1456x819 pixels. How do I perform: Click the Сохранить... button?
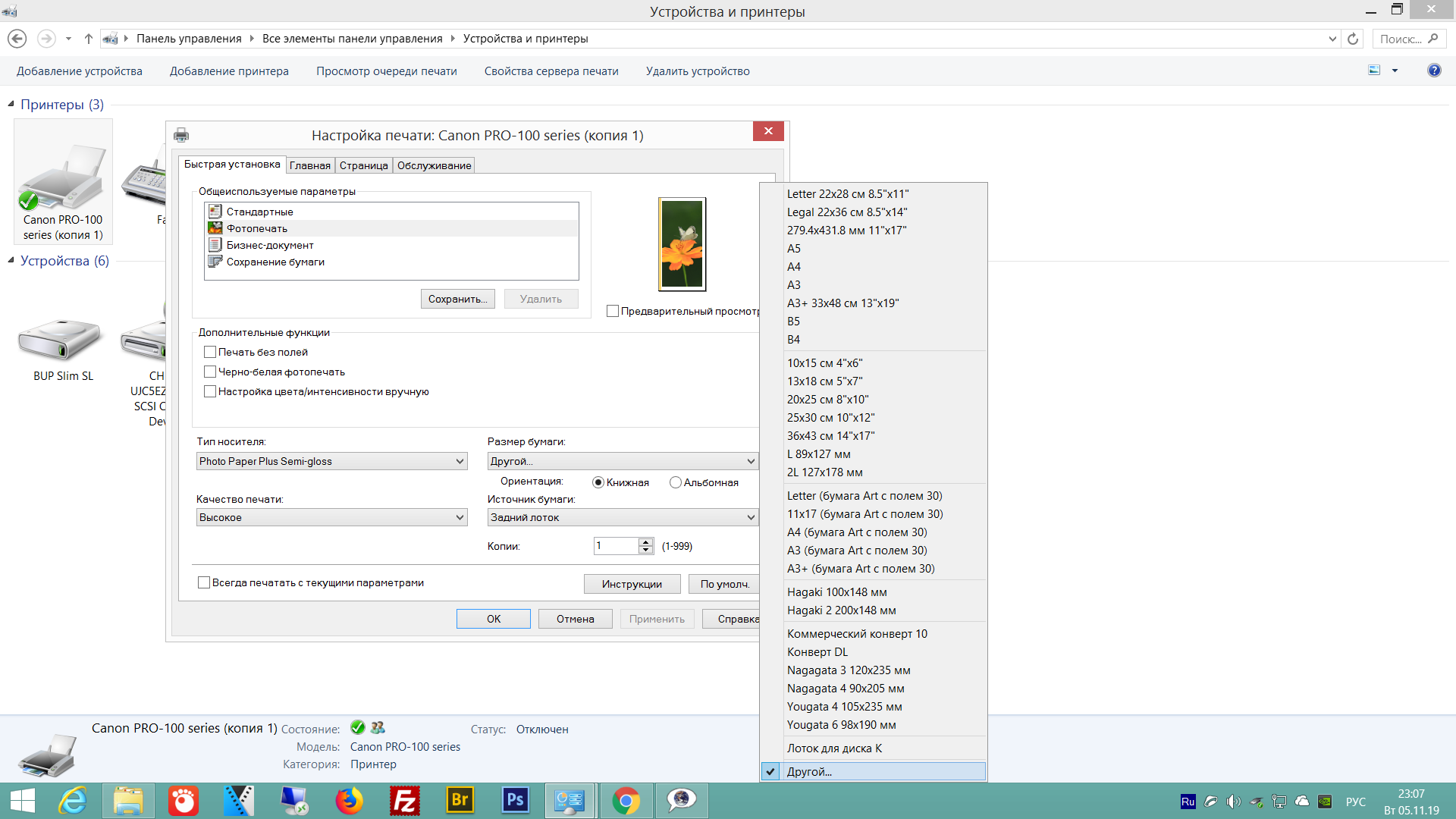[458, 299]
